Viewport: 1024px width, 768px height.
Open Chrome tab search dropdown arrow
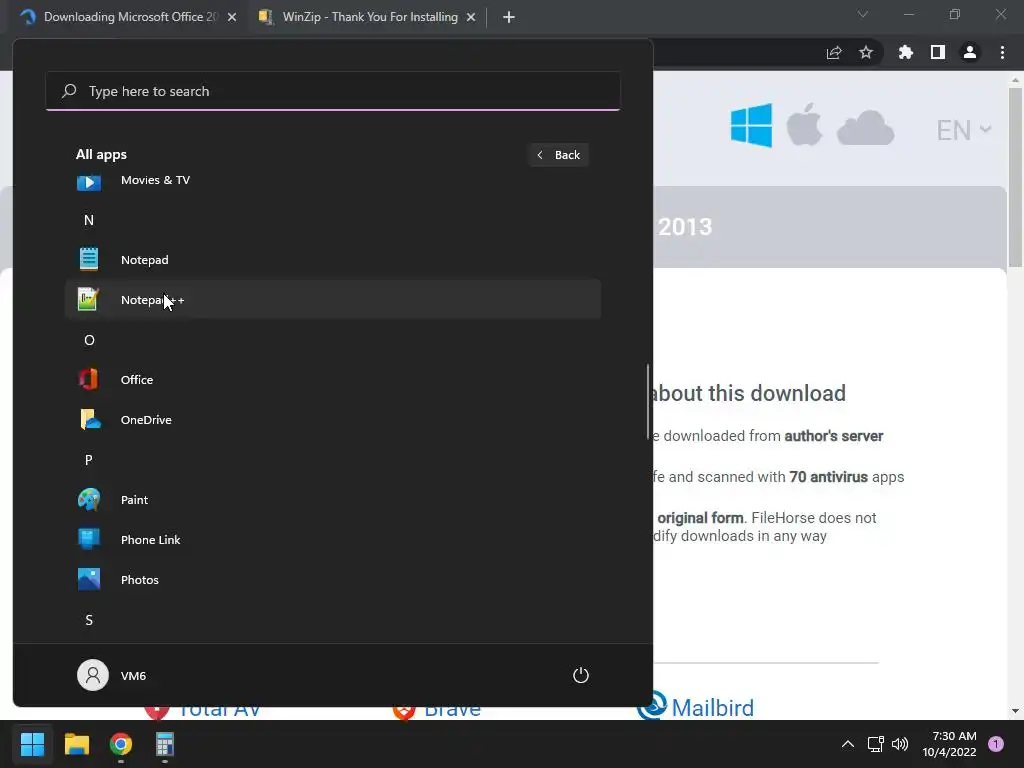pyautogui.click(x=863, y=14)
